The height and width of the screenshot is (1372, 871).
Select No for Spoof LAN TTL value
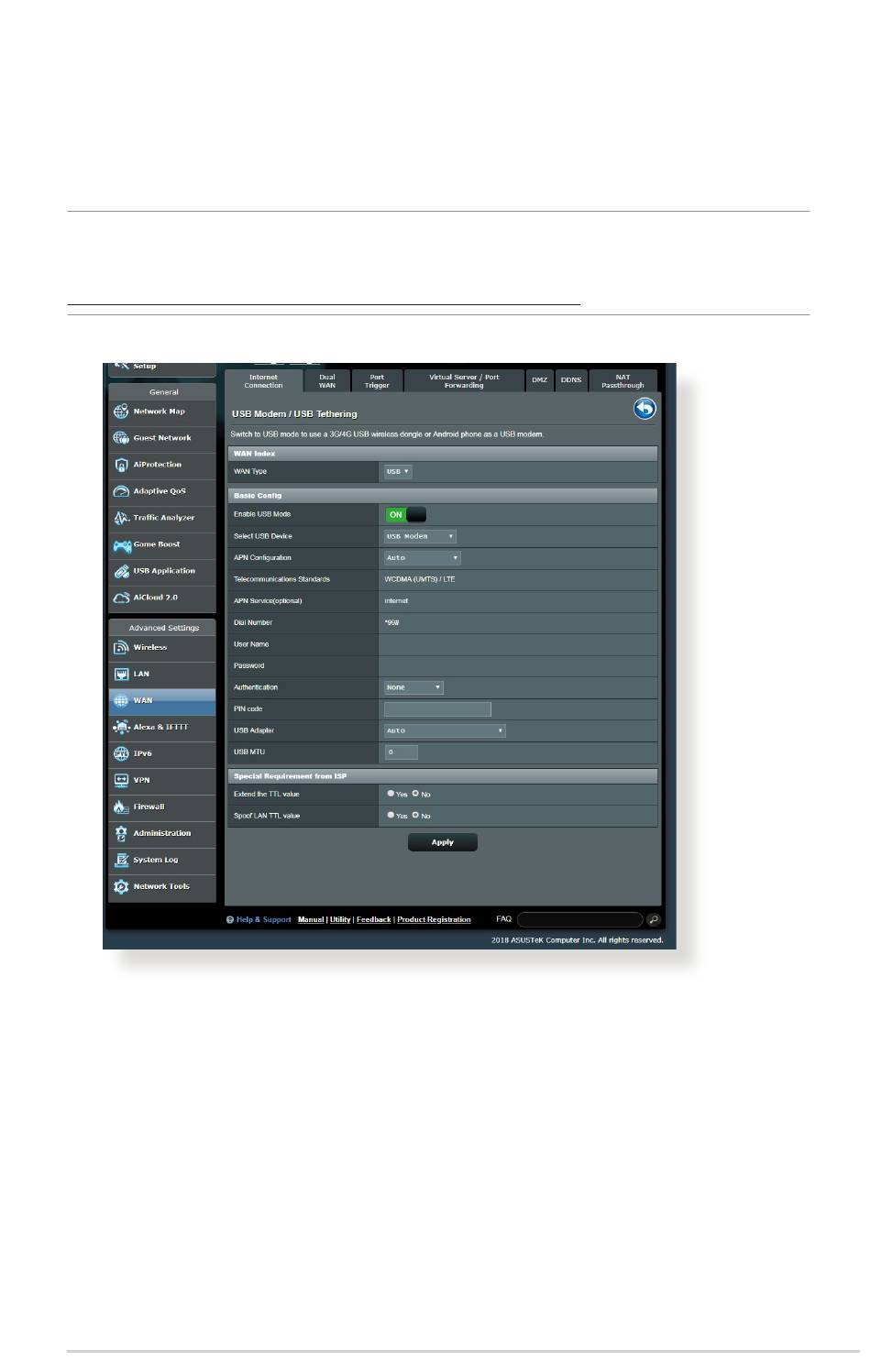tap(415, 815)
